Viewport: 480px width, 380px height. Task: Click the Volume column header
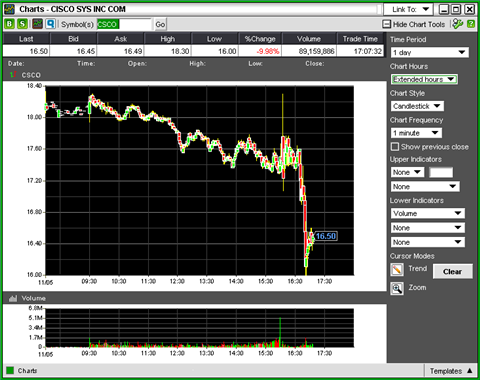click(309, 39)
